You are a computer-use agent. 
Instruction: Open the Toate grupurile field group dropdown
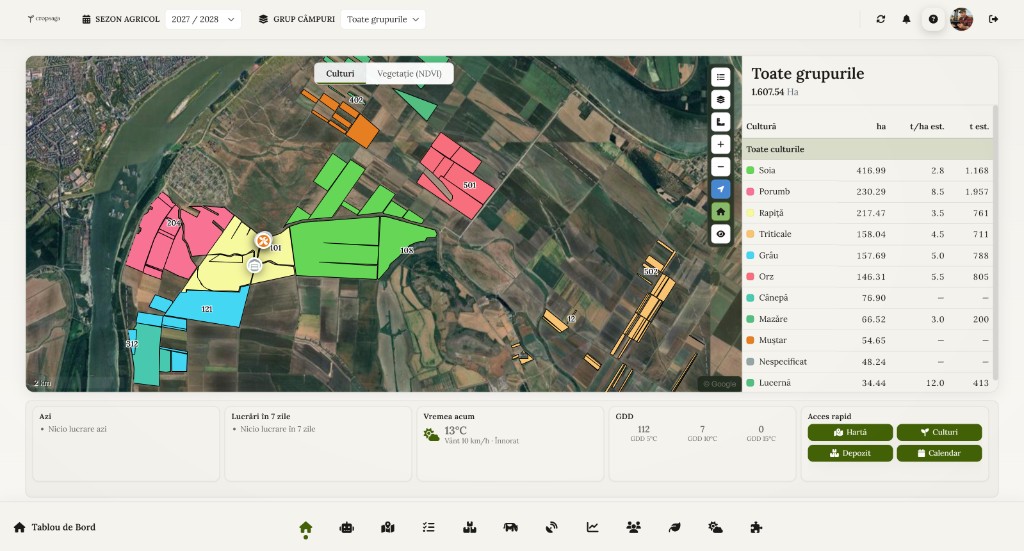(x=383, y=19)
